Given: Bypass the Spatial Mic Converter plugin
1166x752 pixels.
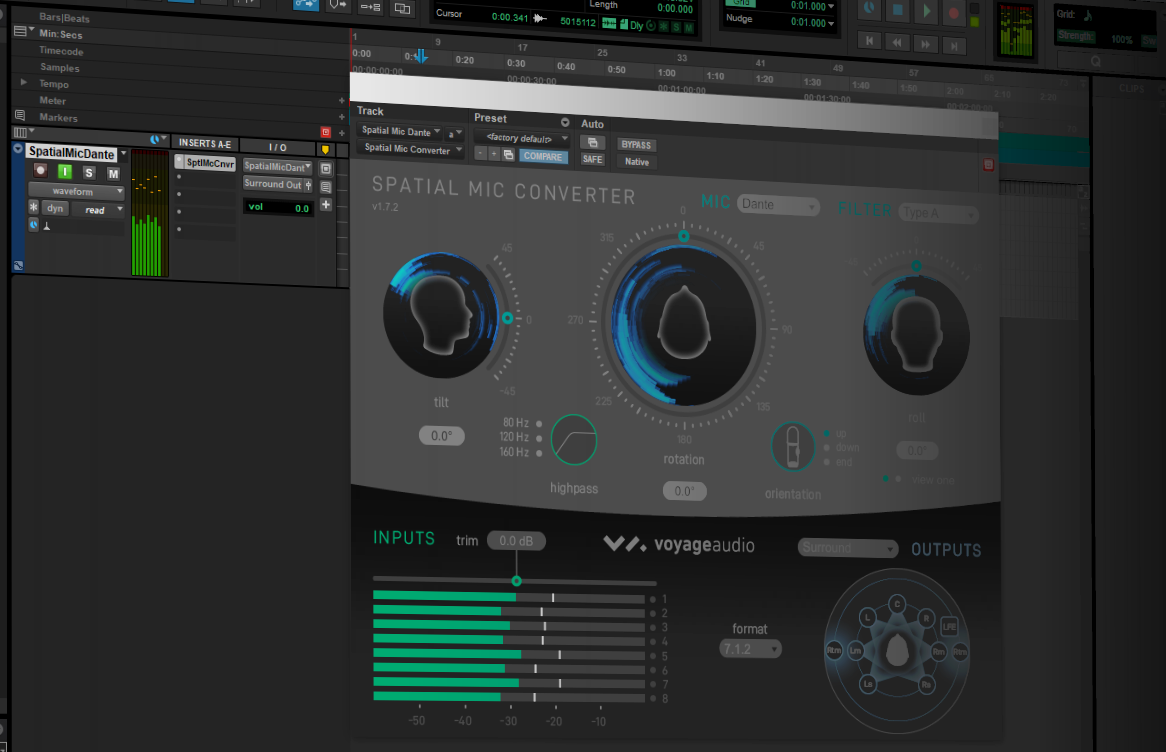Looking at the screenshot, I should 636,144.
